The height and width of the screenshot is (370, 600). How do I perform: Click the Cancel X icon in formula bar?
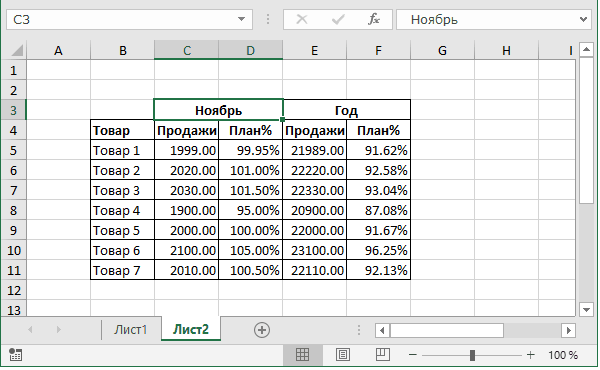point(302,19)
